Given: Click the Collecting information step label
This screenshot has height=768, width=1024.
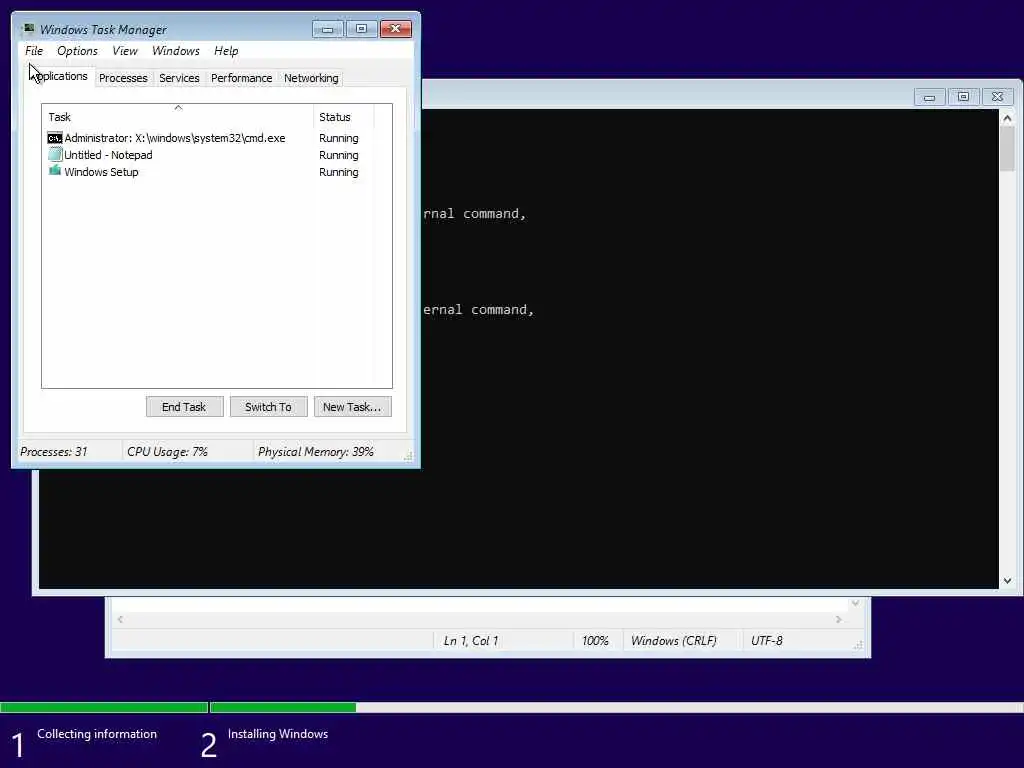Looking at the screenshot, I should click(x=97, y=734).
